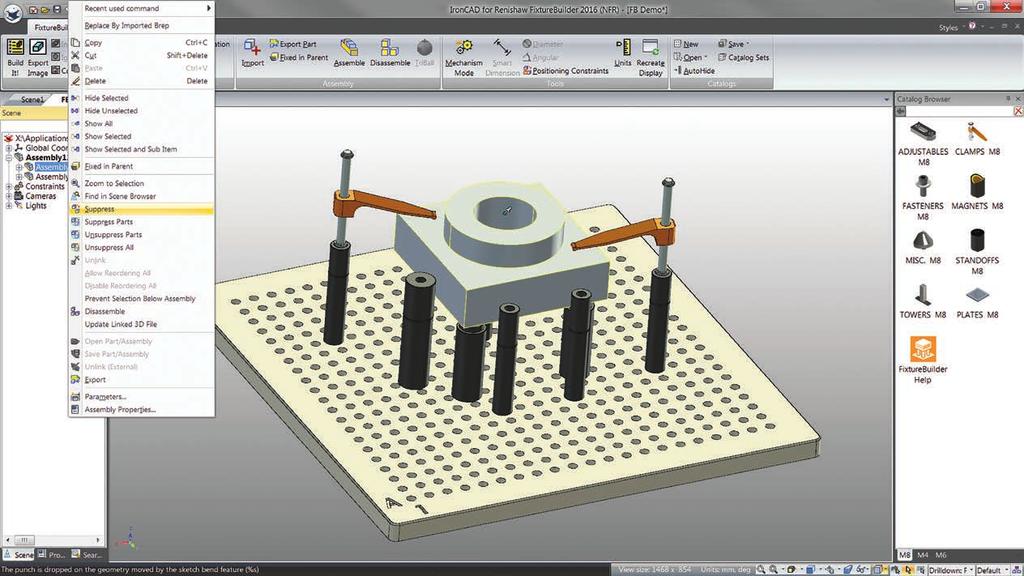1024x576 pixels.
Task: Choose Hide Selected from context menu
Action: pyautogui.click(x=142, y=98)
